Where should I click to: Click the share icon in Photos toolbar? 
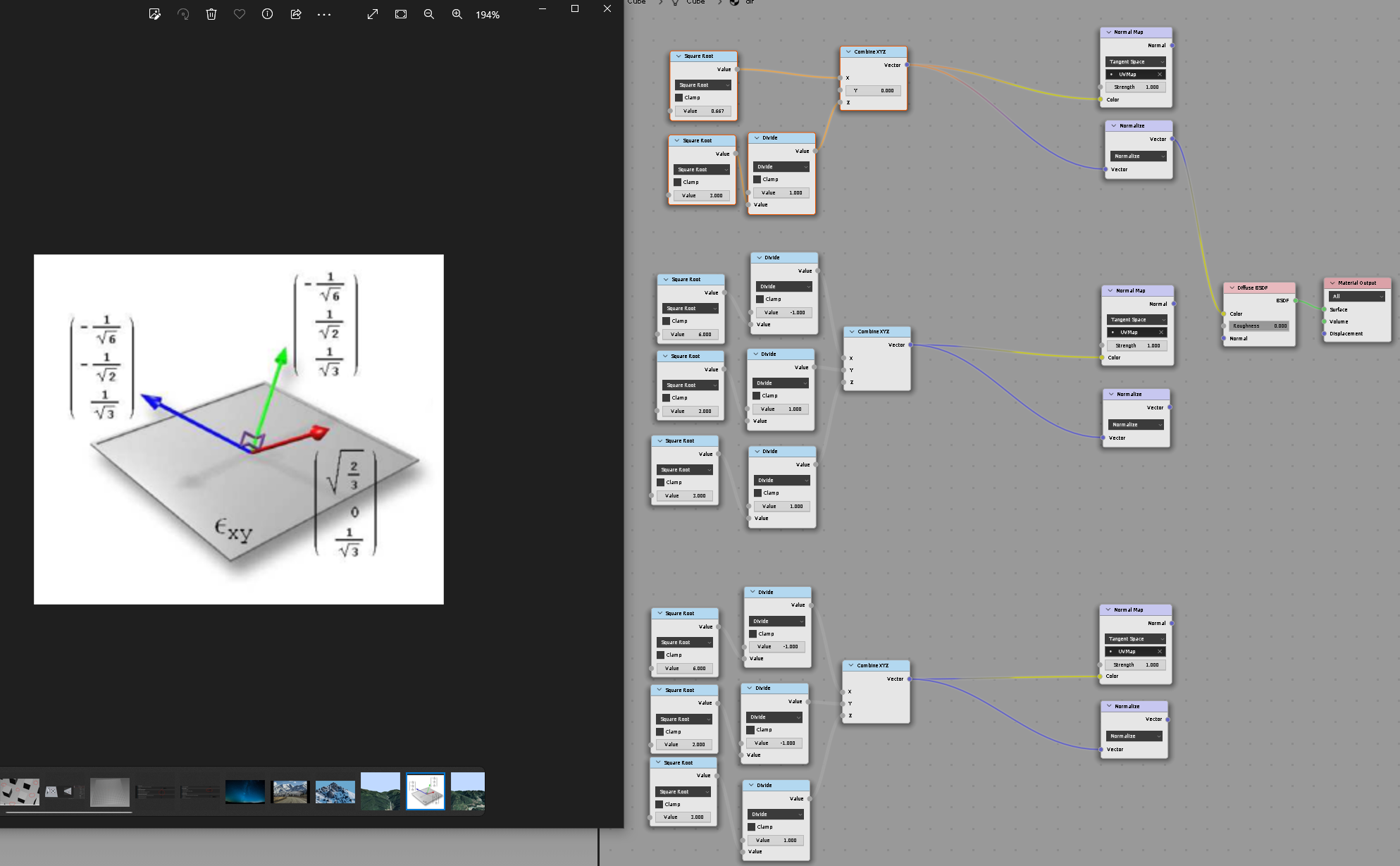click(296, 14)
